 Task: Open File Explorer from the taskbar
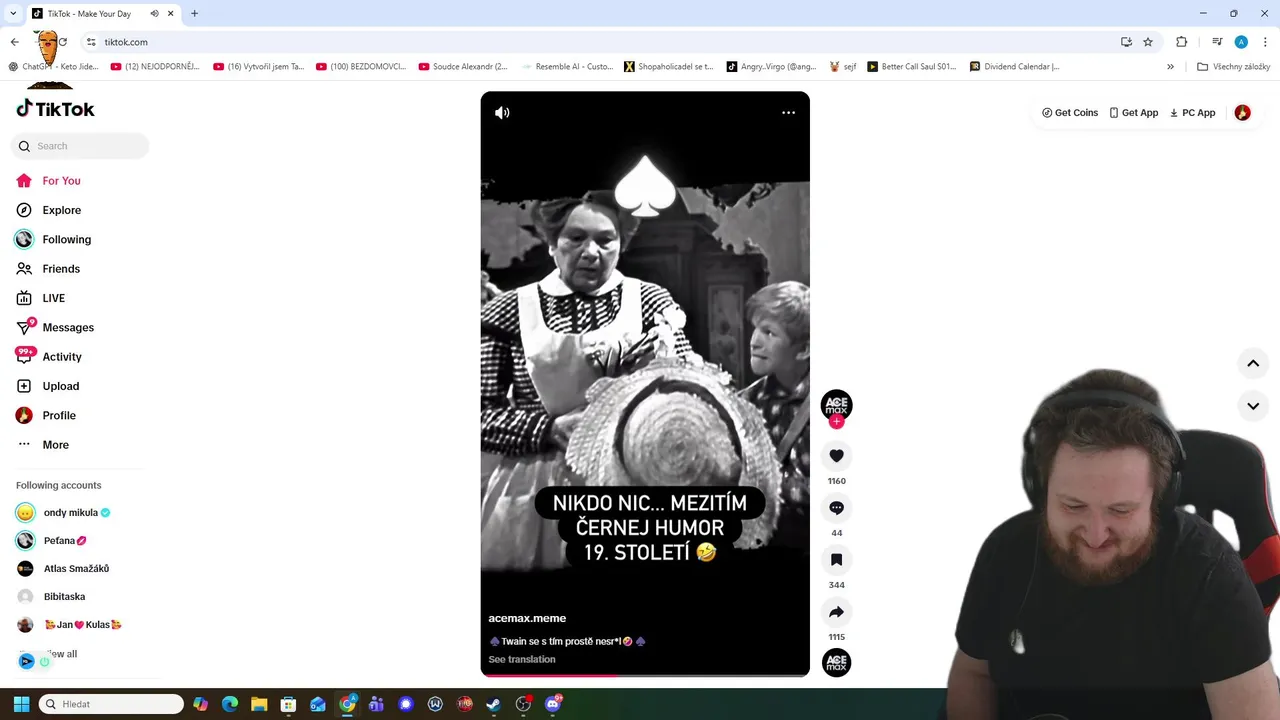259,704
